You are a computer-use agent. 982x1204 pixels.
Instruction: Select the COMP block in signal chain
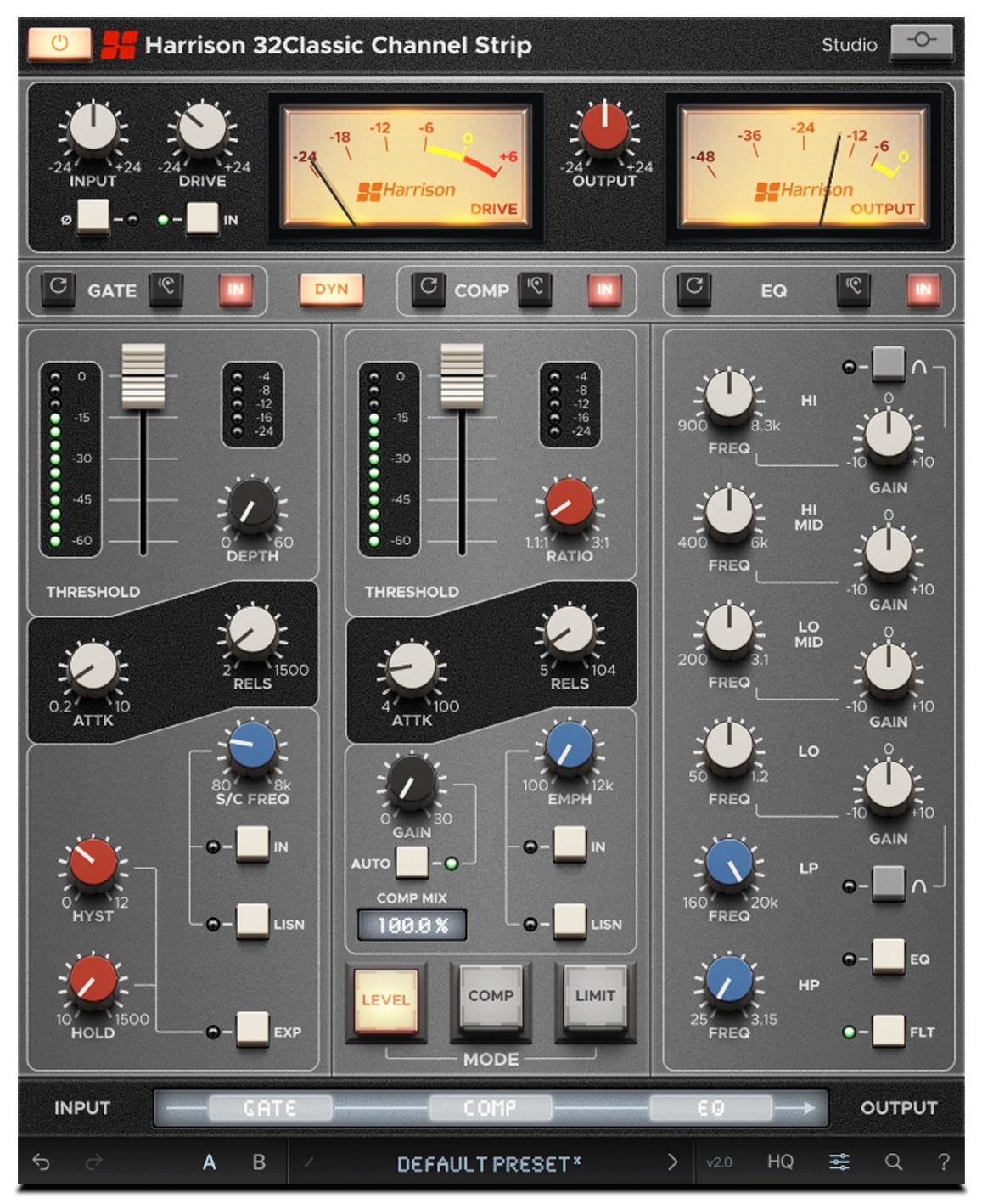[490, 1108]
